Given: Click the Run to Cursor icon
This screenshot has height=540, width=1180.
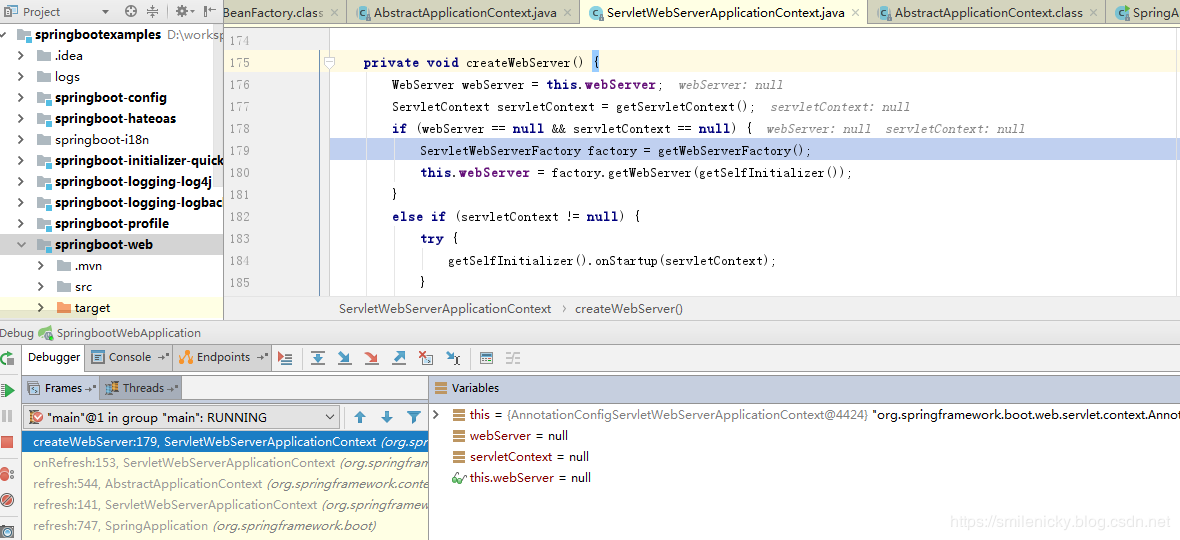Looking at the screenshot, I should coord(453,359).
